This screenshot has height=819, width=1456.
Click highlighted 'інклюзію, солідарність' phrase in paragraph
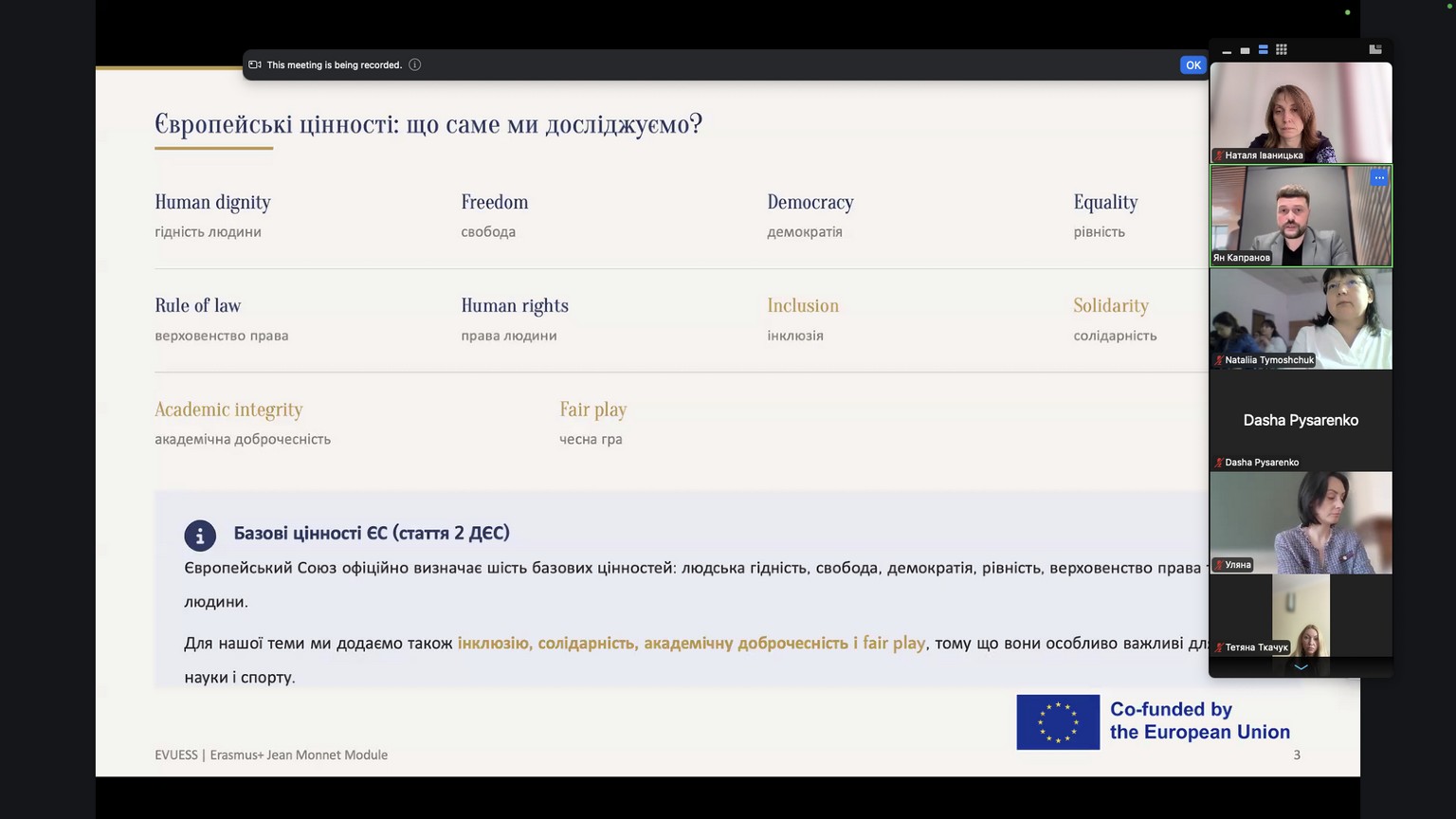coord(547,643)
